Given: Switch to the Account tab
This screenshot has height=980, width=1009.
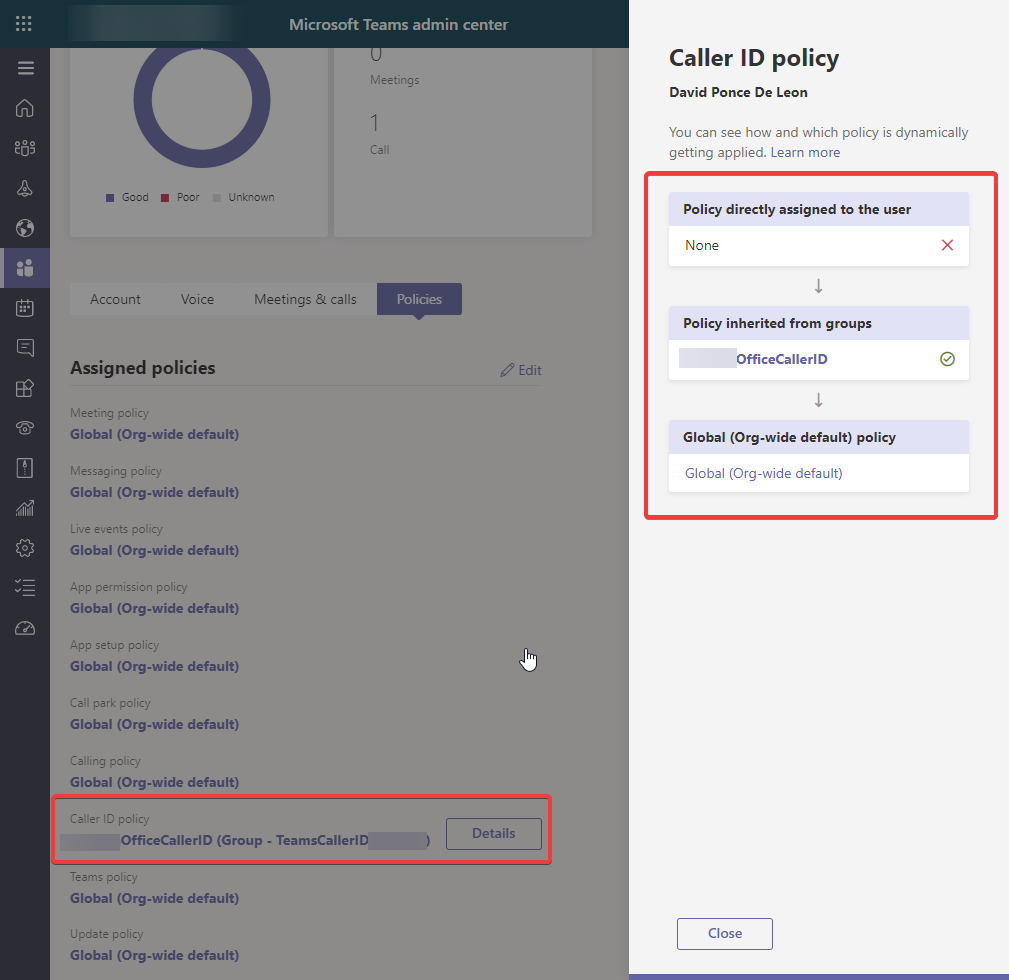Looking at the screenshot, I should [x=115, y=299].
